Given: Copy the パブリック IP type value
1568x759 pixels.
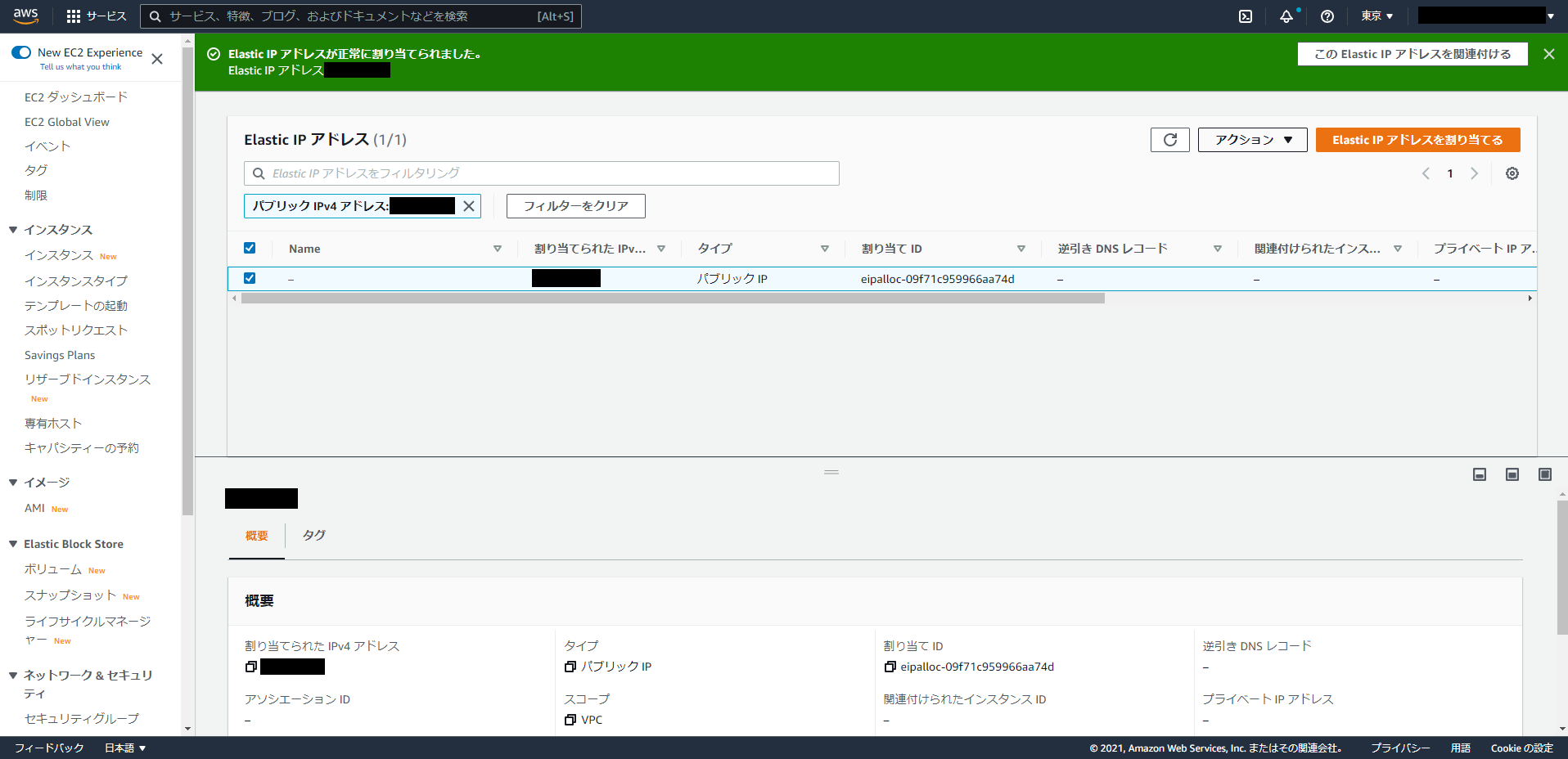Looking at the screenshot, I should point(570,667).
